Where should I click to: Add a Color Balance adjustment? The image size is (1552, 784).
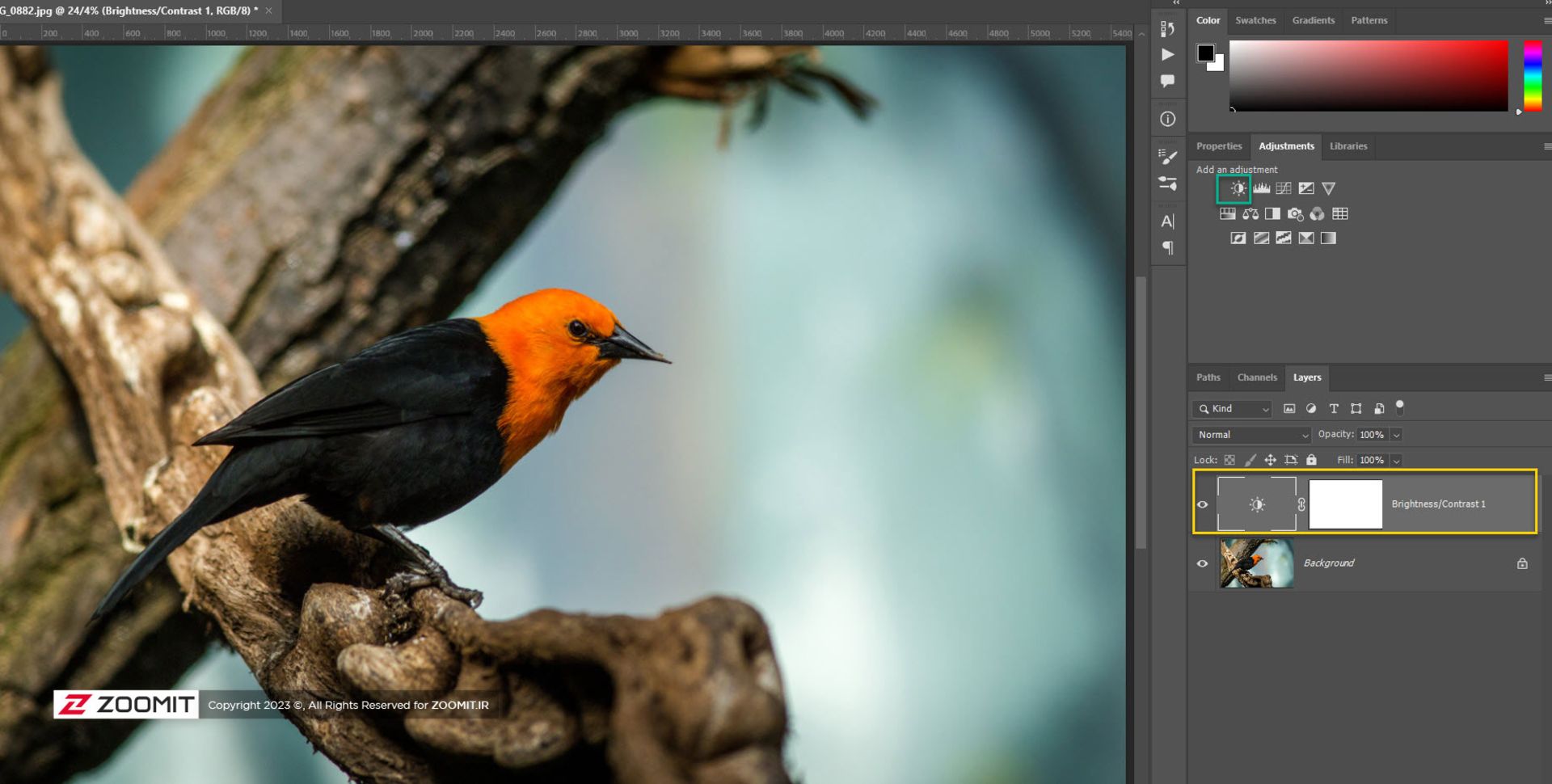(x=1251, y=214)
